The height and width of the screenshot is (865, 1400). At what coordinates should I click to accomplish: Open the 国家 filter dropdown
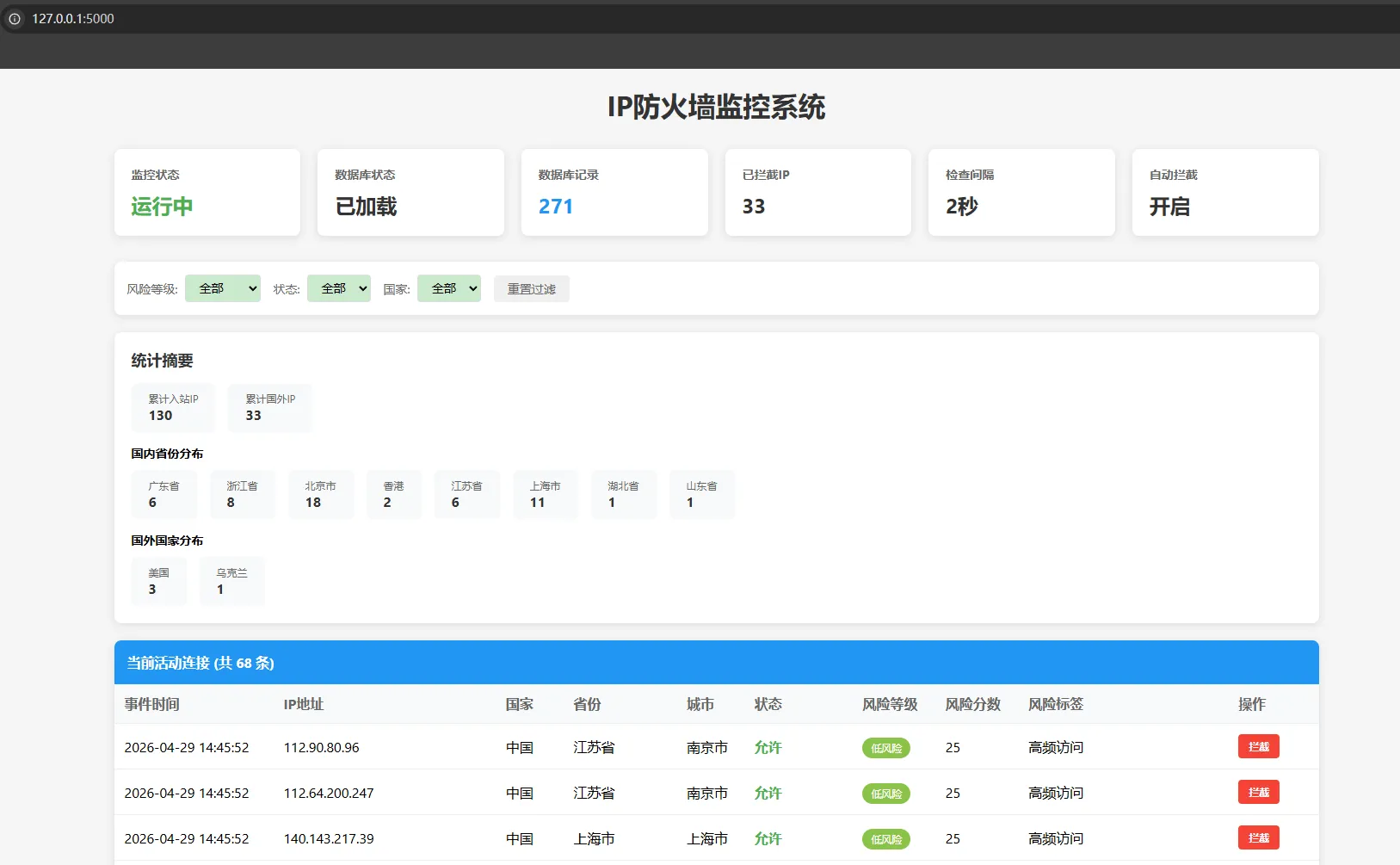coord(448,288)
